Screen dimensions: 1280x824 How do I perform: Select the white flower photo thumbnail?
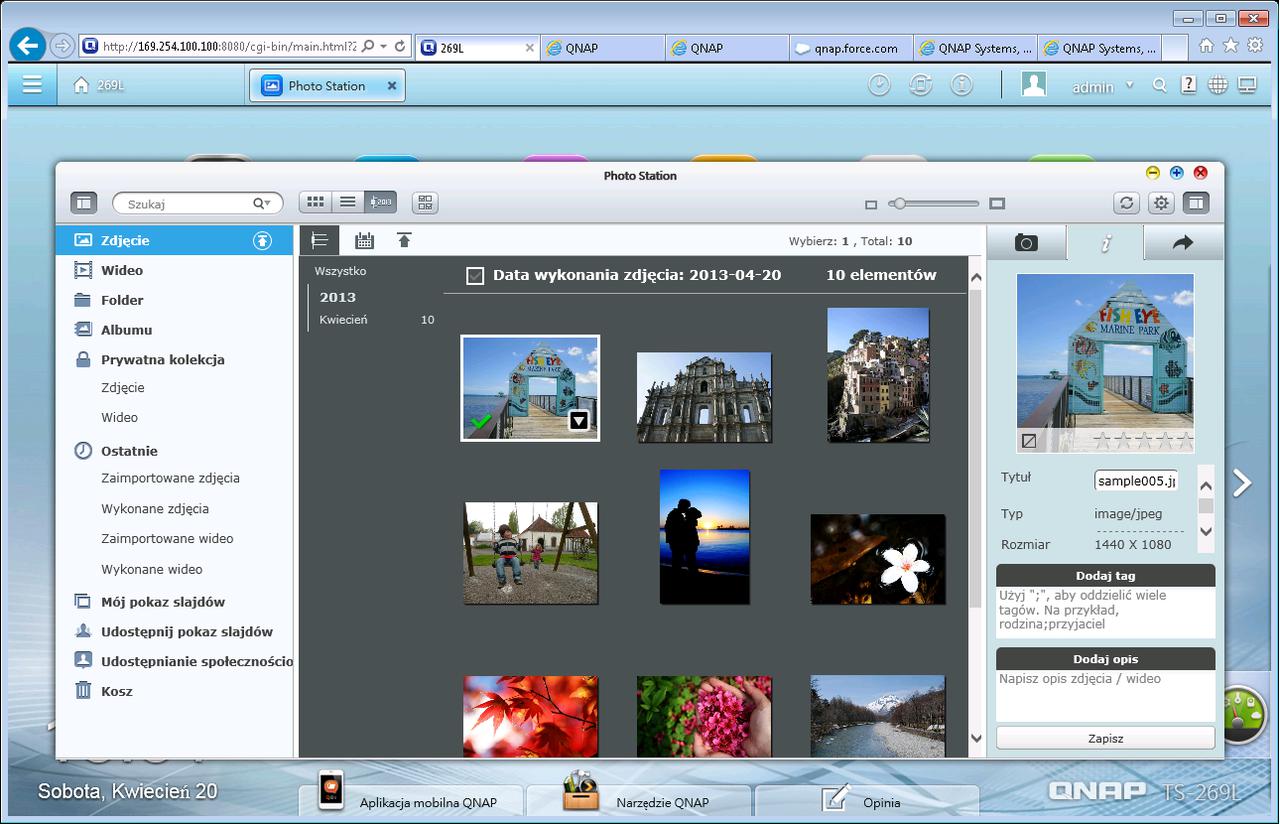pyautogui.click(x=878, y=559)
